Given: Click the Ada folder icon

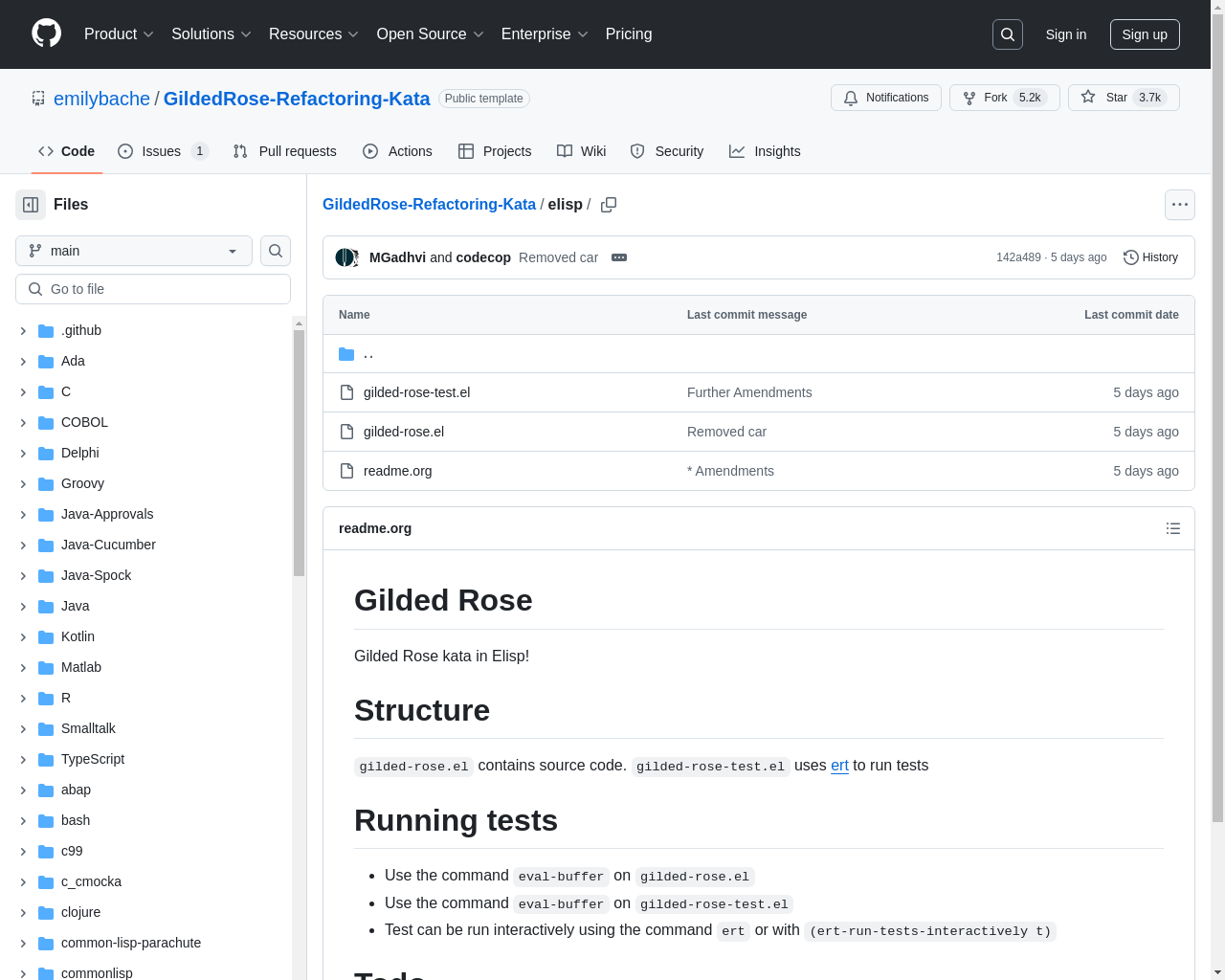Looking at the screenshot, I should [x=46, y=362].
